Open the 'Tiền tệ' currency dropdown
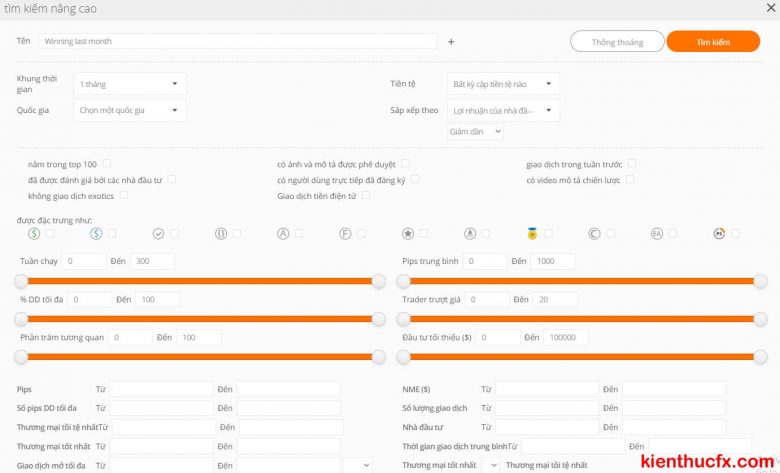 pyautogui.click(x=502, y=84)
